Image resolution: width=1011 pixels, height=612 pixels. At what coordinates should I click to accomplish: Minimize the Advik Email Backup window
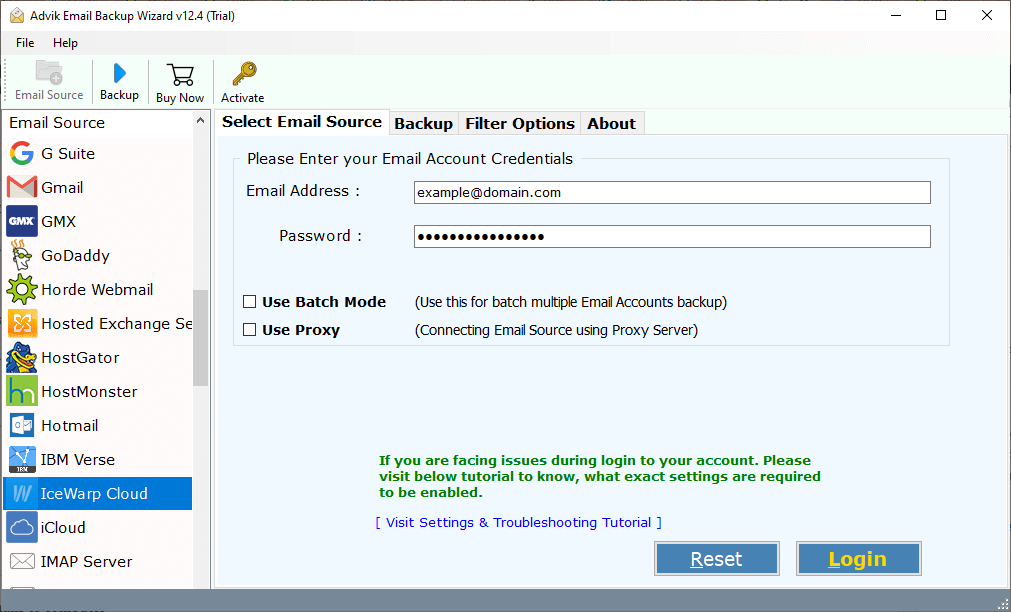point(895,15)
